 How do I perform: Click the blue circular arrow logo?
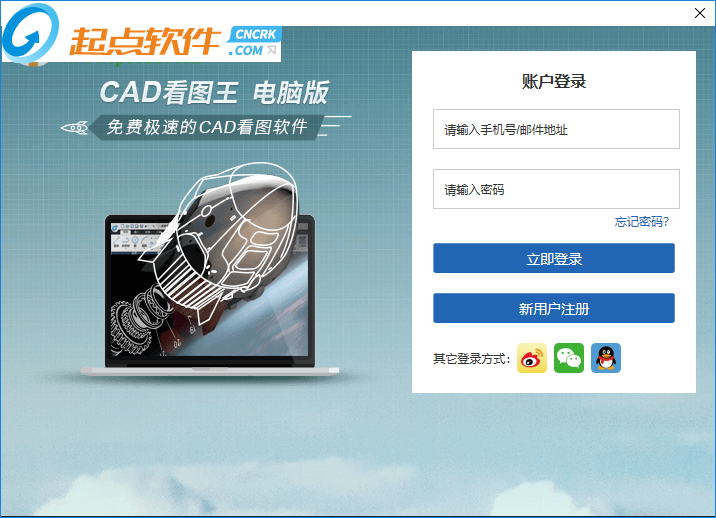[x=30, y=33]
